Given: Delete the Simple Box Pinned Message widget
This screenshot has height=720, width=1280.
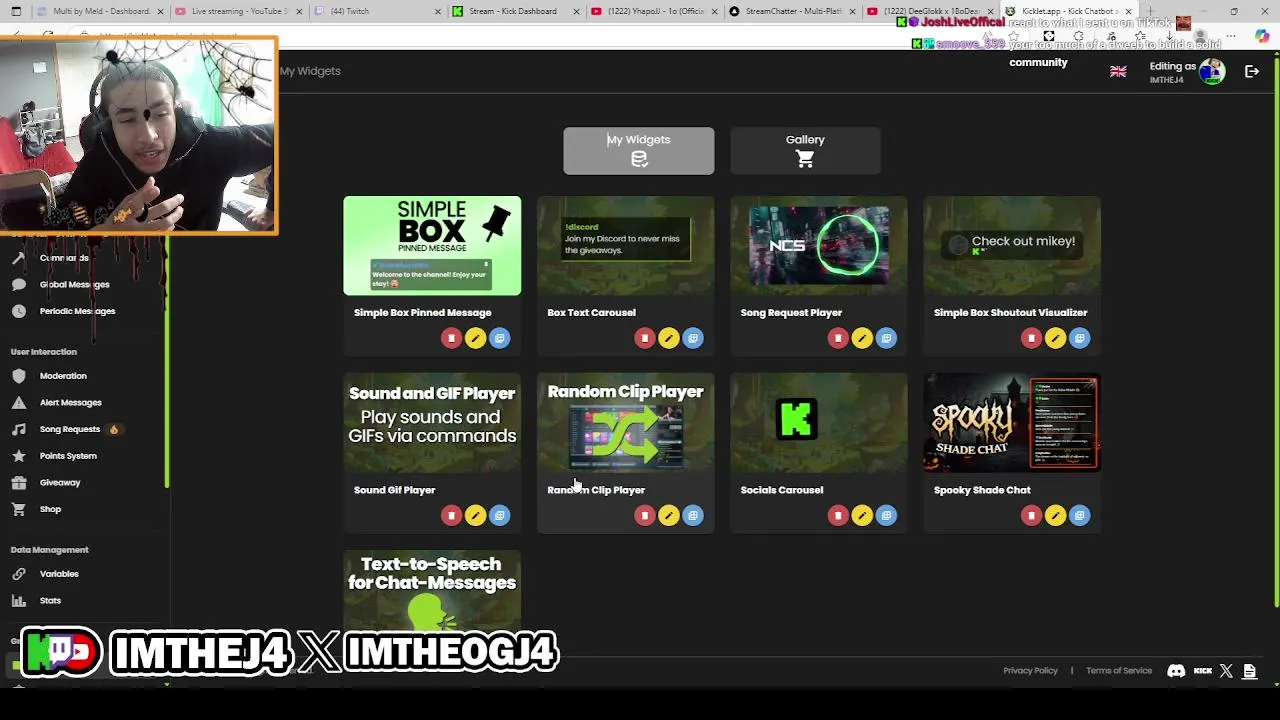Looking at the screenshot, I should click(x=451, y=338).
